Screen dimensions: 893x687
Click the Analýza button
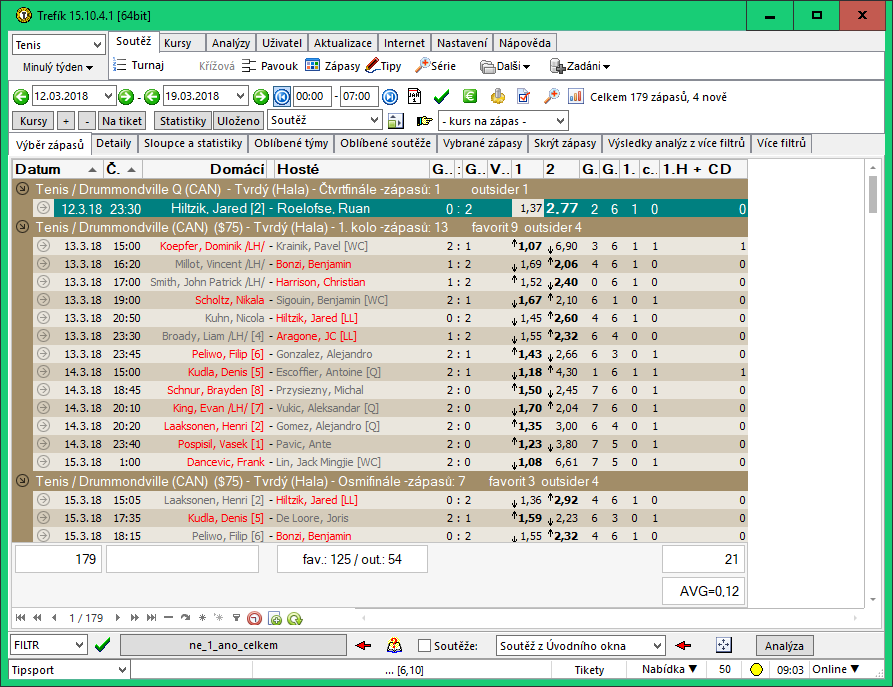784,646
